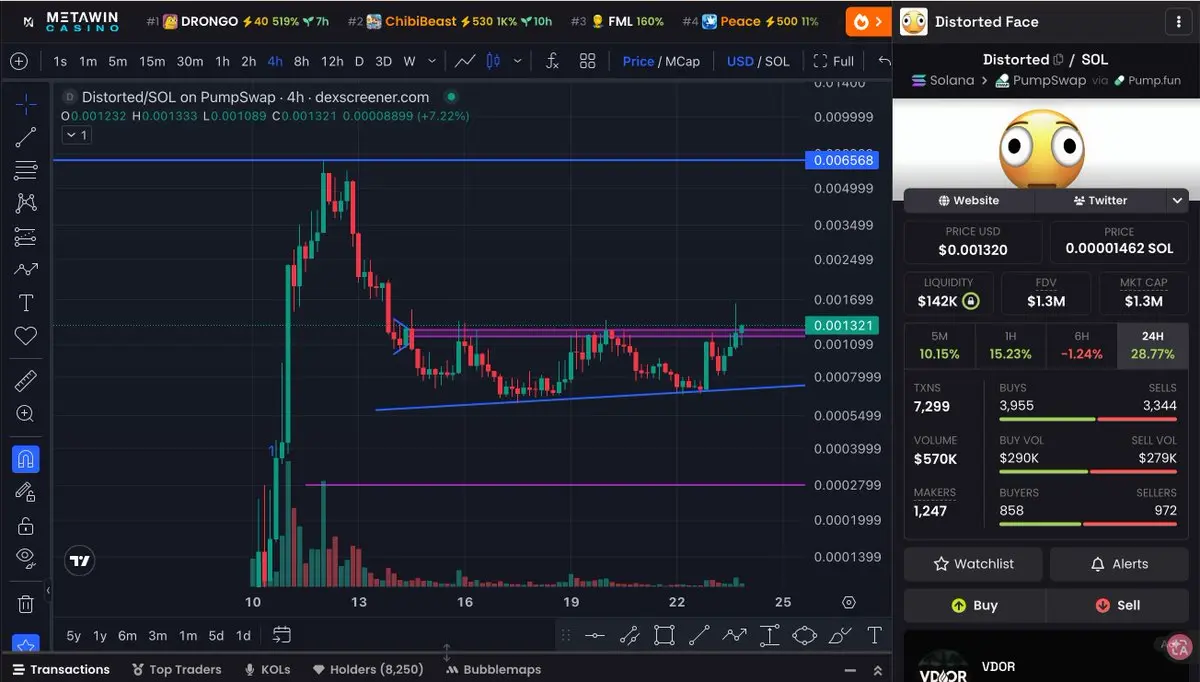Switch chart denomination to USD

click(x=740, y=61)
